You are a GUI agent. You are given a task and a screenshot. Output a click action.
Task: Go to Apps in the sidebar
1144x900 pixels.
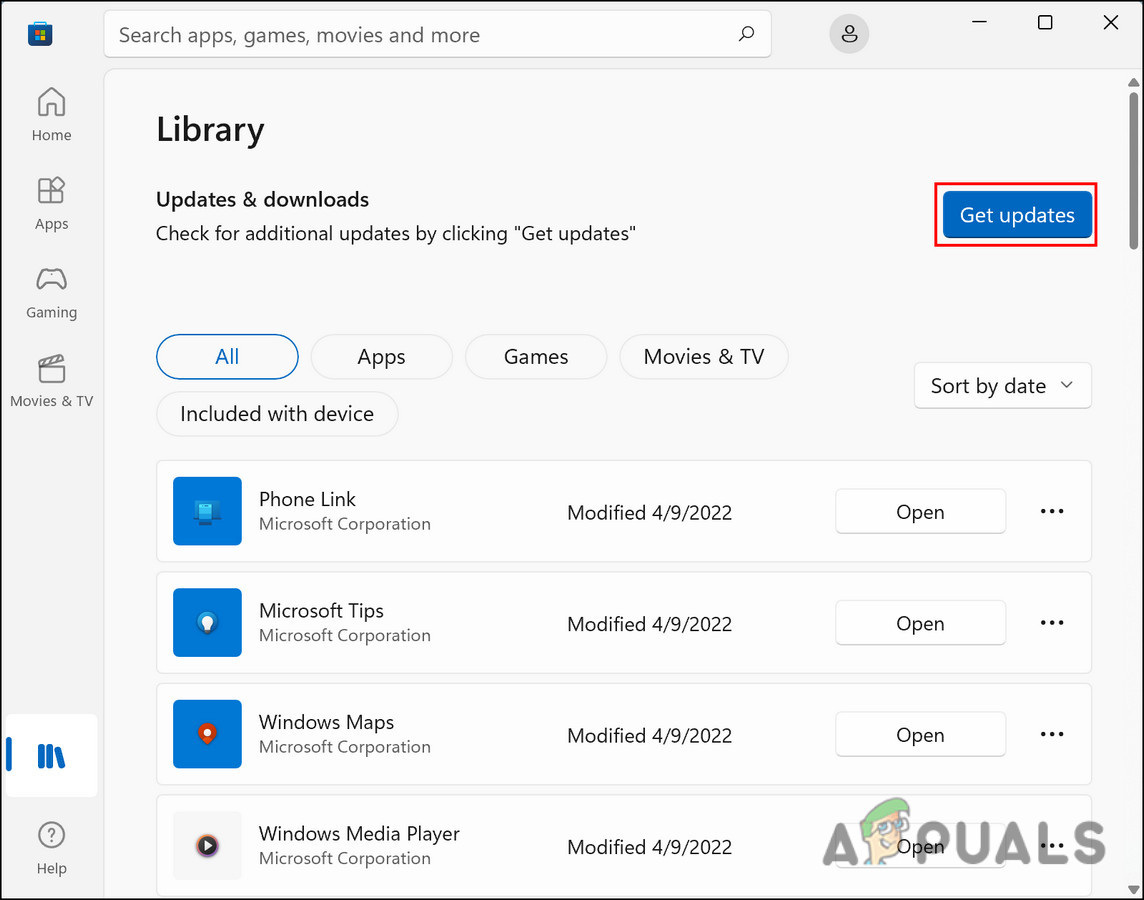[51, 203]
